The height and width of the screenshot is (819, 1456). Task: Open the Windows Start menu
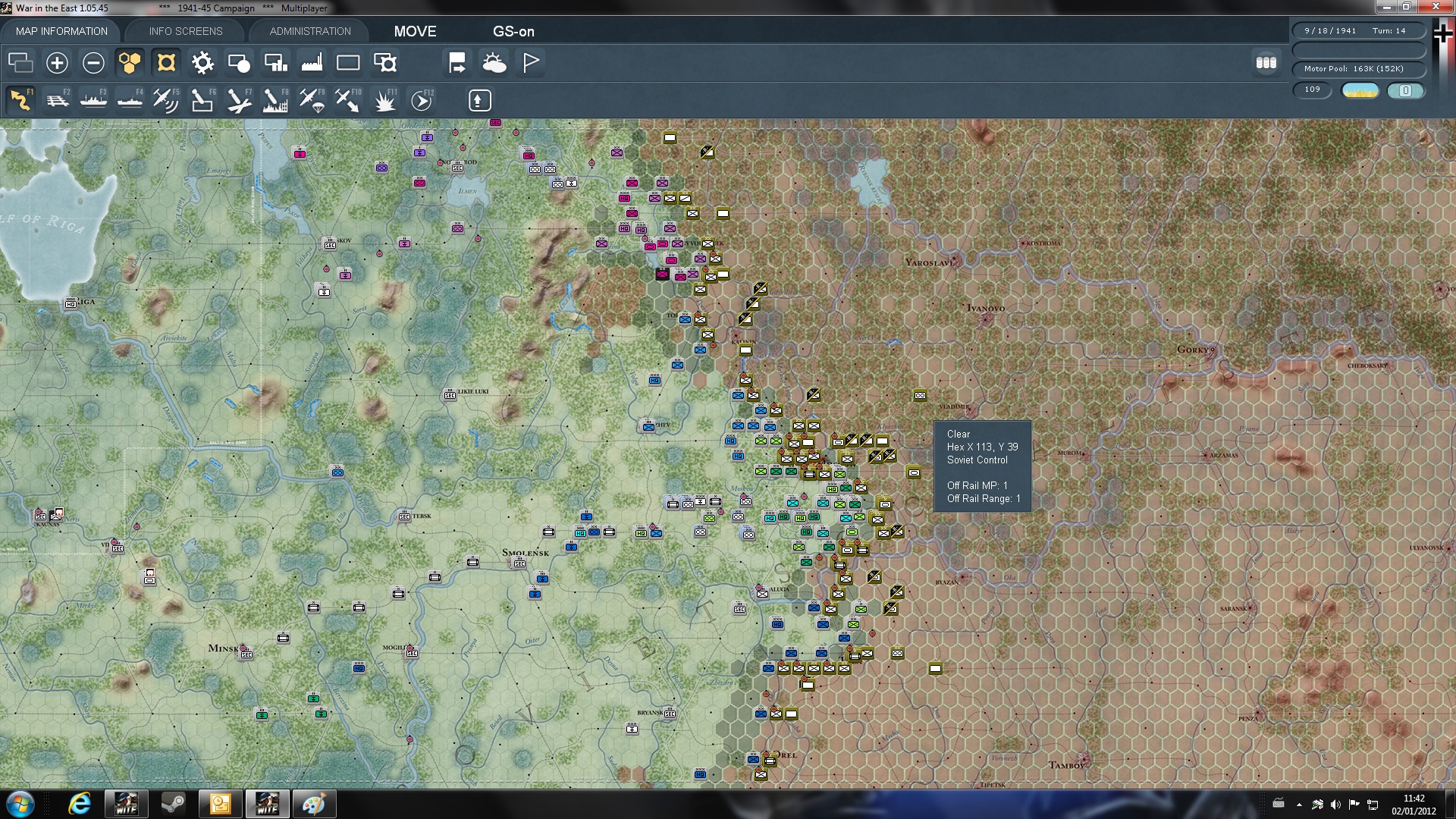[x=20, y=804]
